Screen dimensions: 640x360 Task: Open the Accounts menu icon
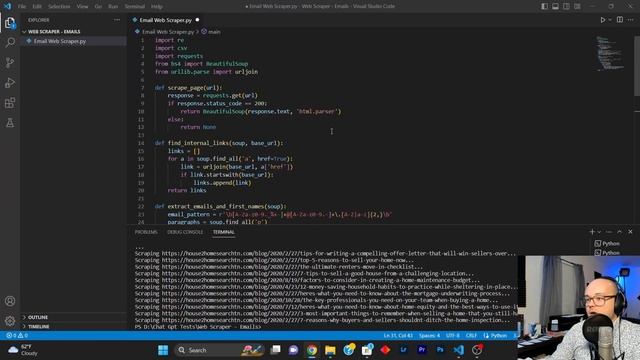coord(10,301)
